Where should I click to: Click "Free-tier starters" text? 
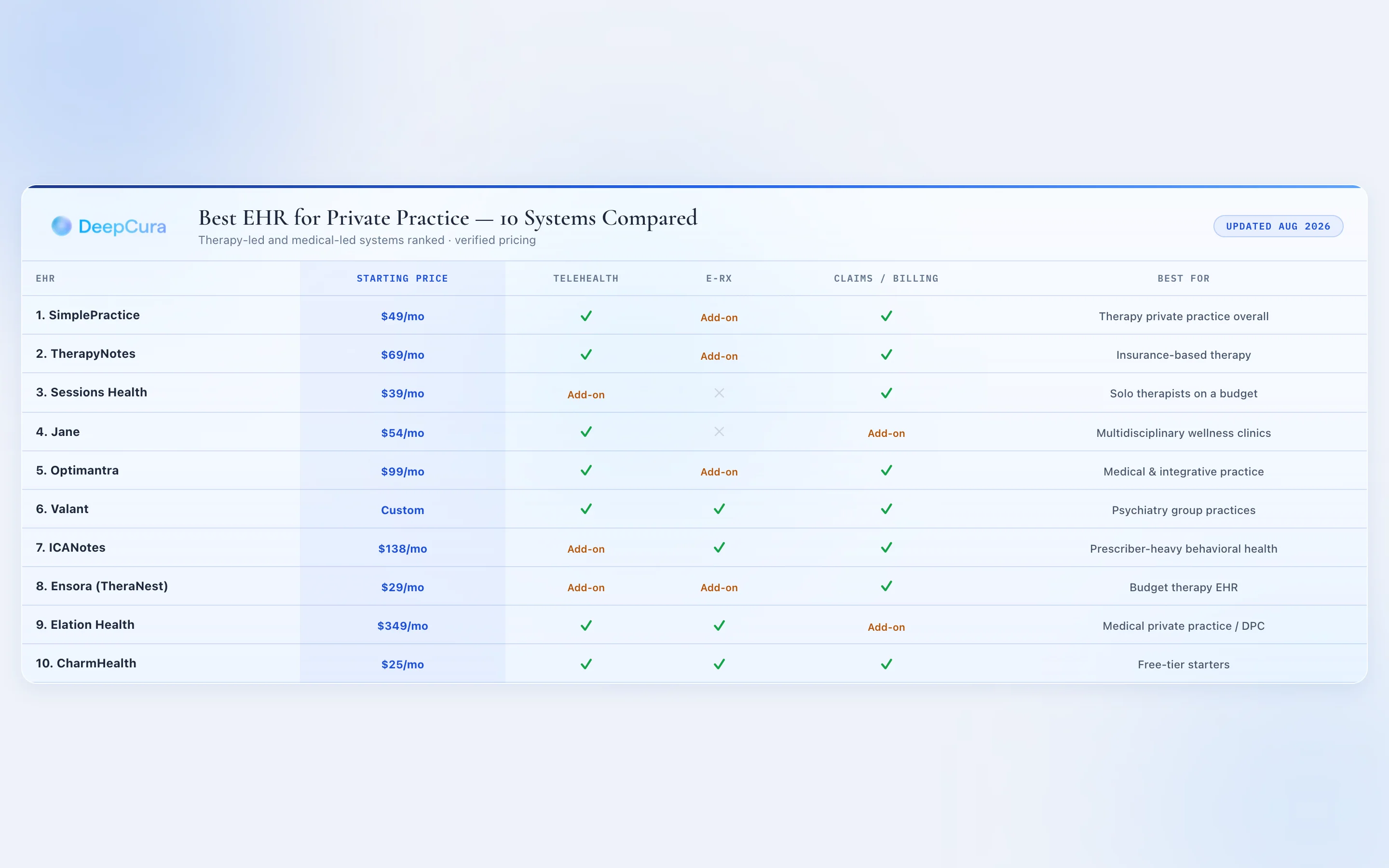point(1184,664)
